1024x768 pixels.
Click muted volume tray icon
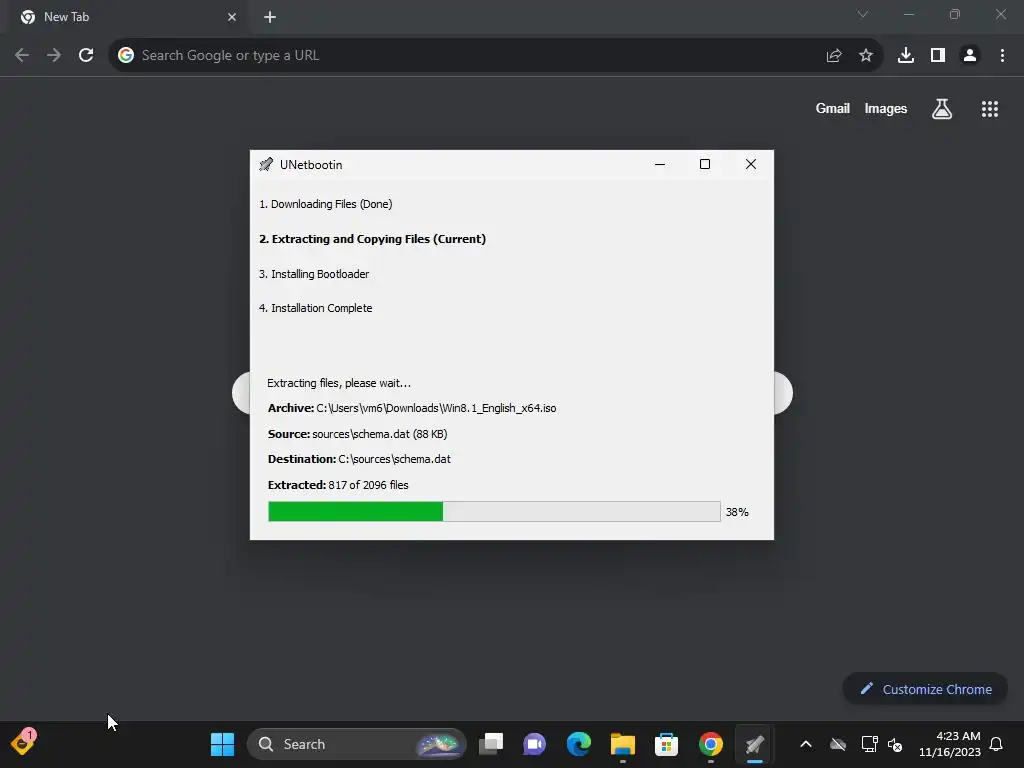click(x=895, y=744)
